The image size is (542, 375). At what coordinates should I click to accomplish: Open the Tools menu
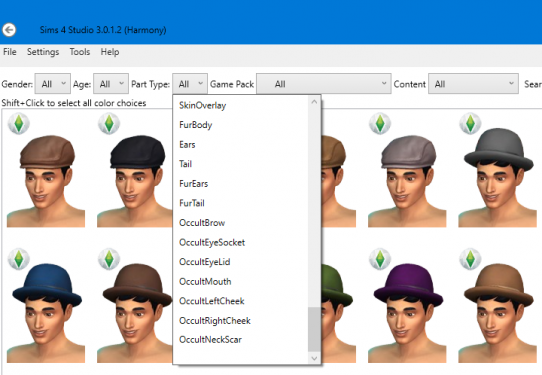(x=80, y=52)
